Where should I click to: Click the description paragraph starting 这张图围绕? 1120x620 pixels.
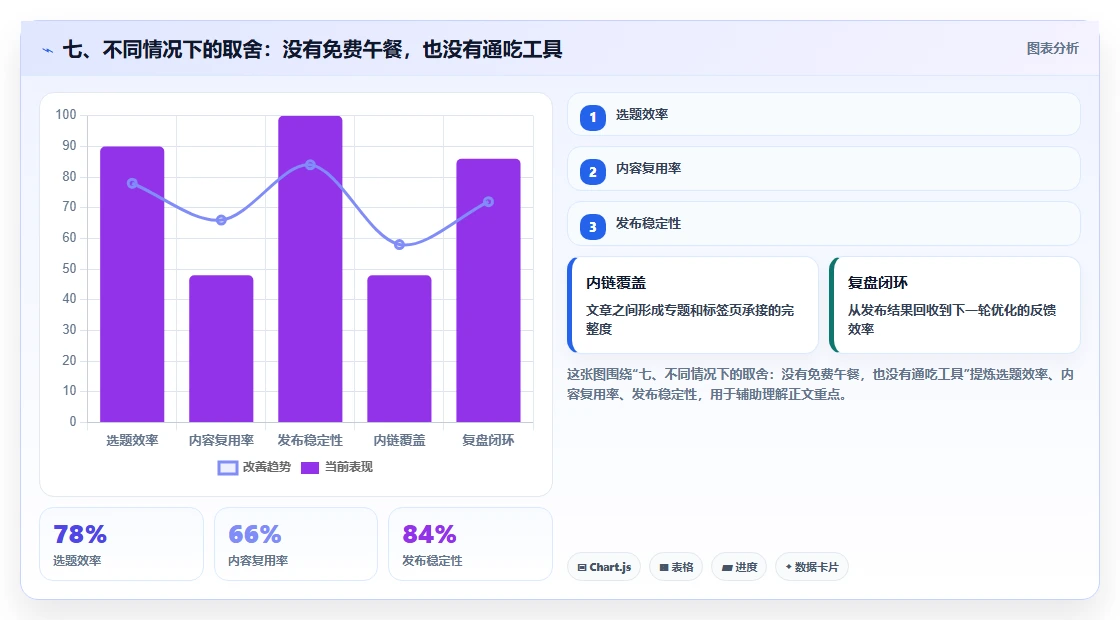820,384
